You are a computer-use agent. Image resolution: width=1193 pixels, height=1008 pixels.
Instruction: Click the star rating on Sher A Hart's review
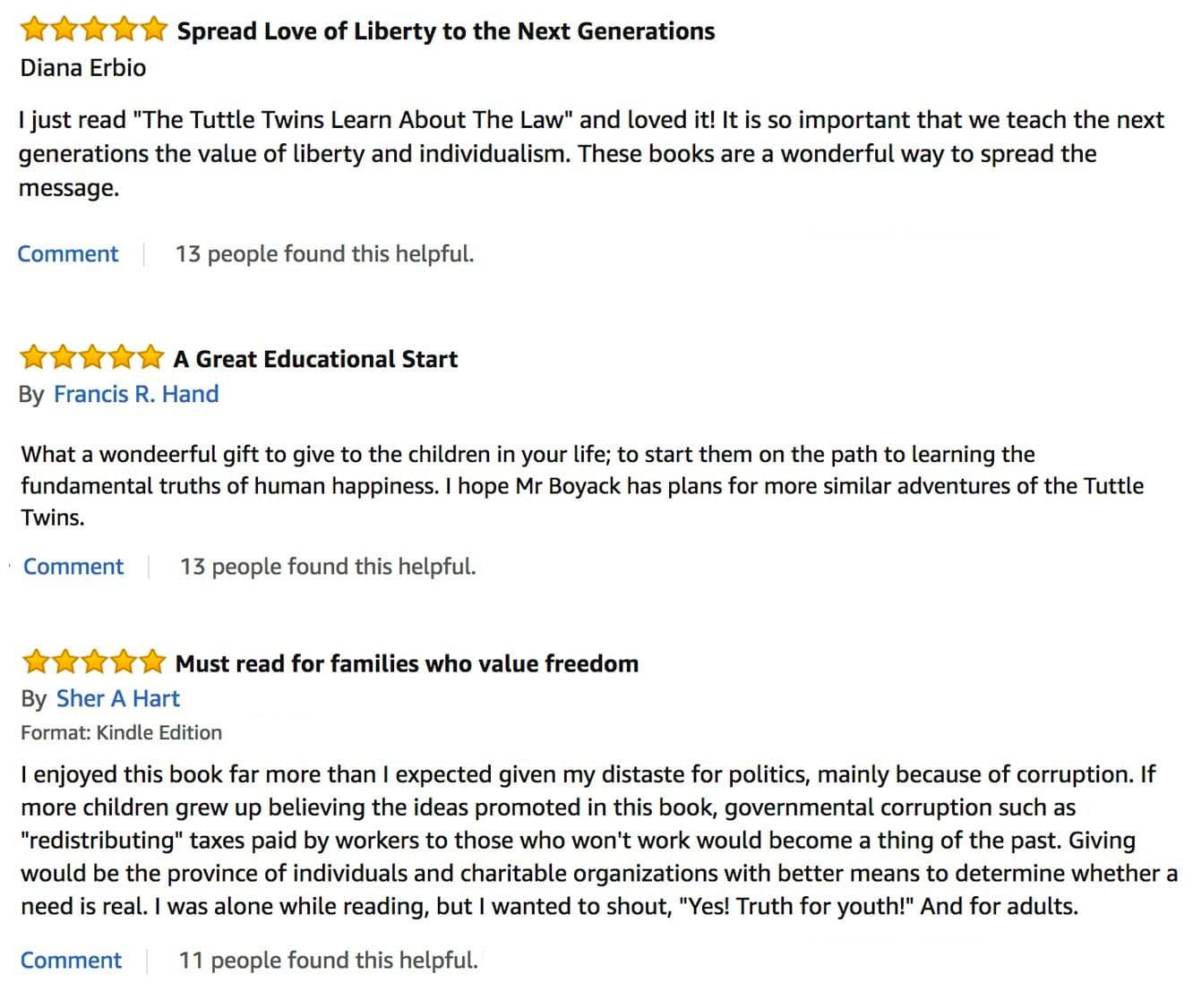(x=93, y=662)
